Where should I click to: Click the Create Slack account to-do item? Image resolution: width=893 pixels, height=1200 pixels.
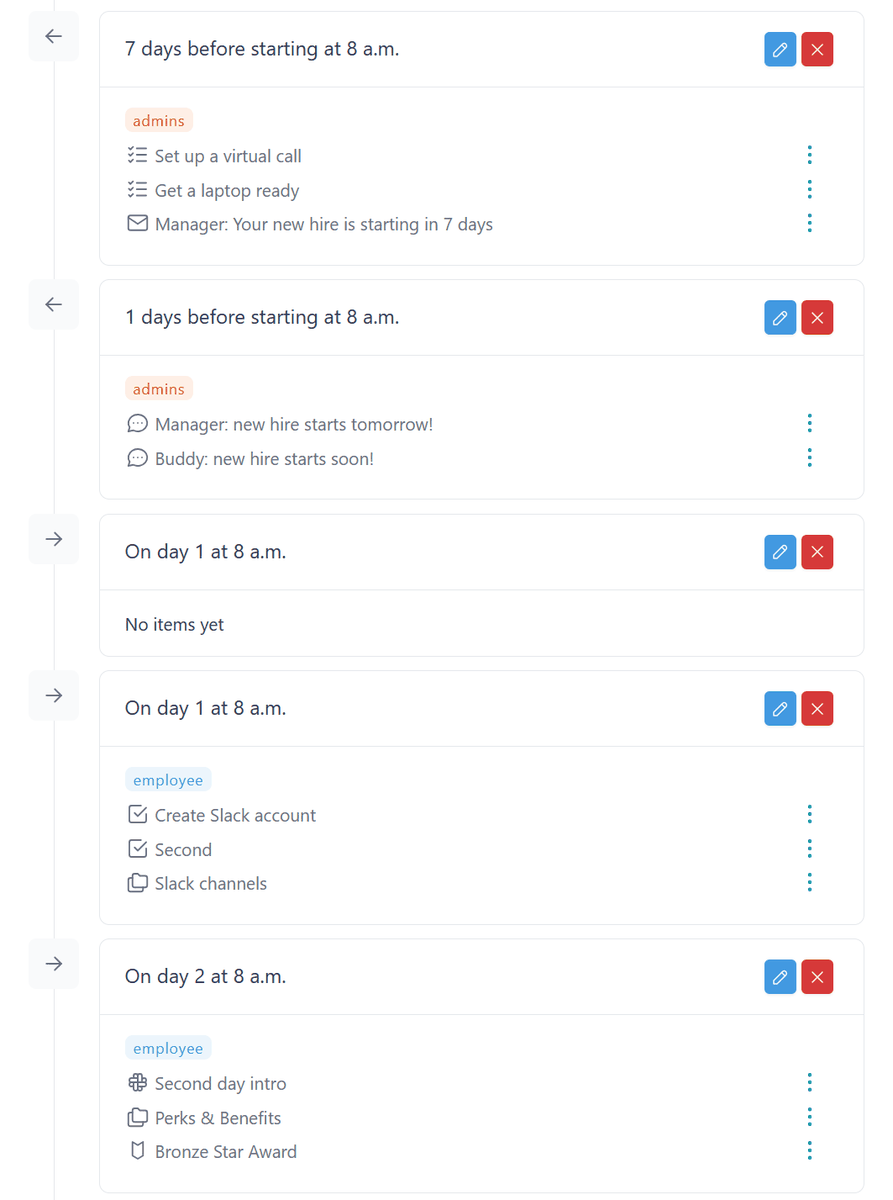[235, 815]
